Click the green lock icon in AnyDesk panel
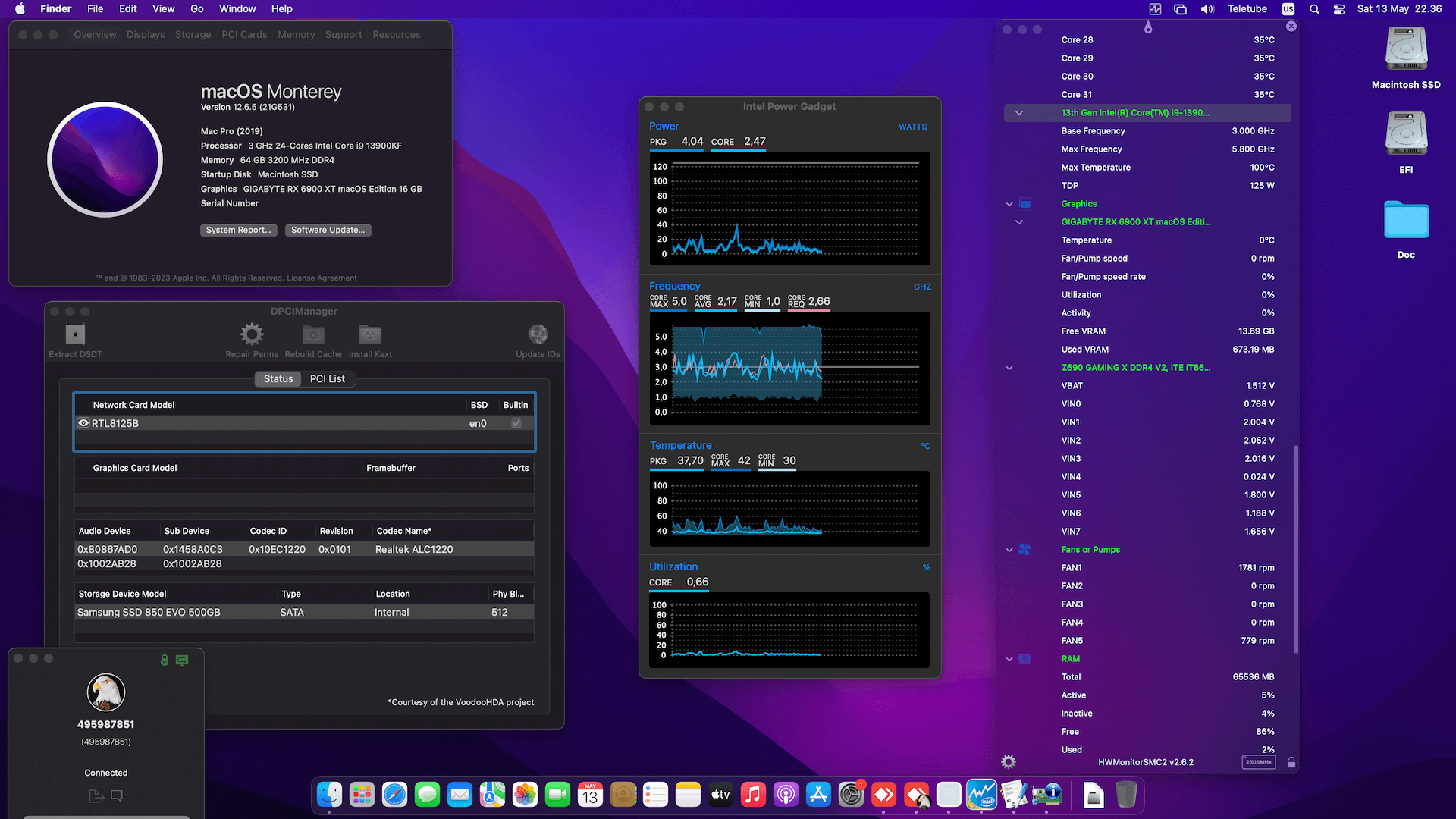Viewport: 1456px width, 819px height. [165, 660]
